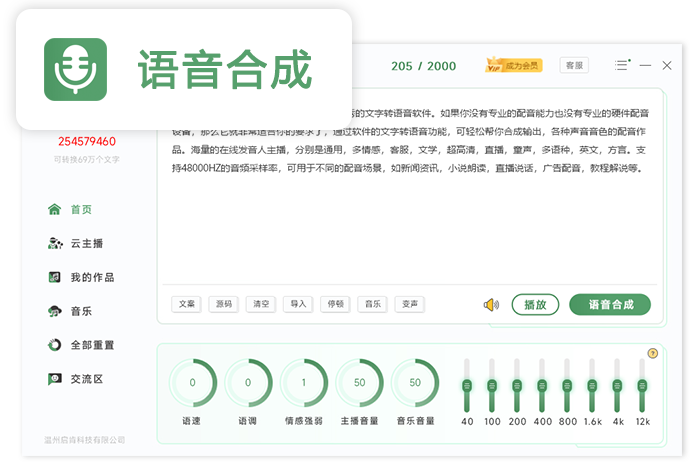Image resolution: width=698 pixels, height=464 pixels.
Task: Adjust the 主播音量 dial
Action: (360, 383)
